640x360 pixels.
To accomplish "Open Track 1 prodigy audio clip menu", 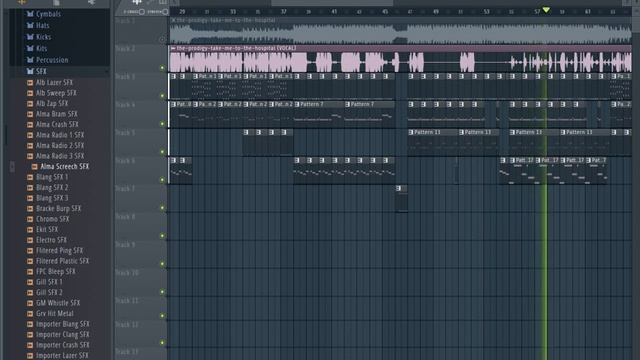I will (x=173, y=20).
